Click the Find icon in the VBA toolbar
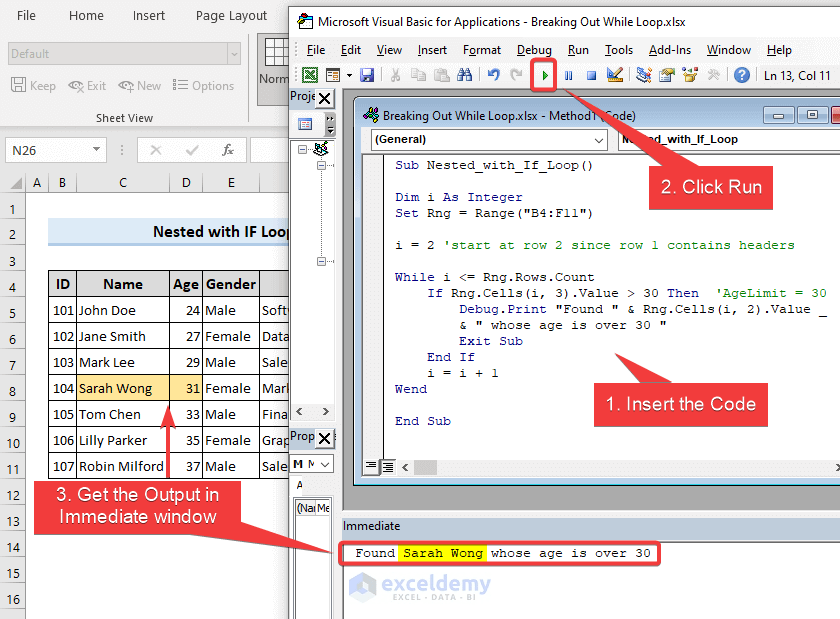Viewport: 840px width, 619px height. click(463, 75)
